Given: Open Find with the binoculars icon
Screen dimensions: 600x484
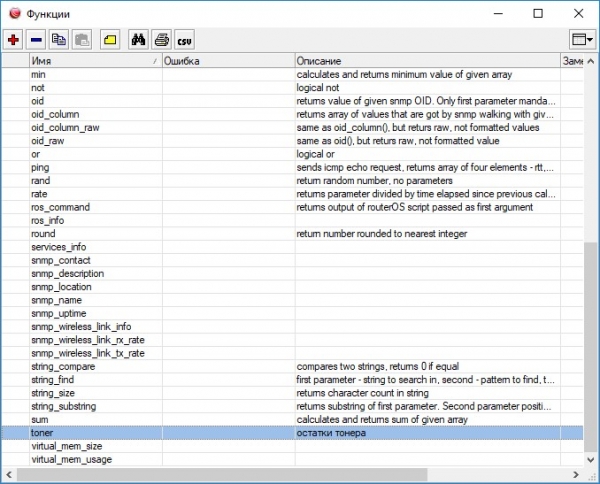Looking at the screenshot, I should 139,40.
